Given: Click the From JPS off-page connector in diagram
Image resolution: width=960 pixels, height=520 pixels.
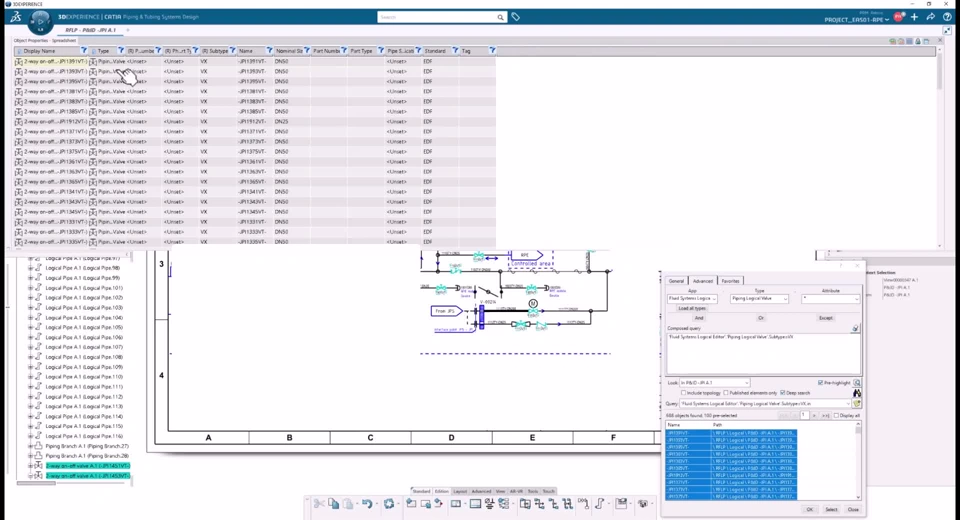Looking at the screenshot, I should [446, 311].
